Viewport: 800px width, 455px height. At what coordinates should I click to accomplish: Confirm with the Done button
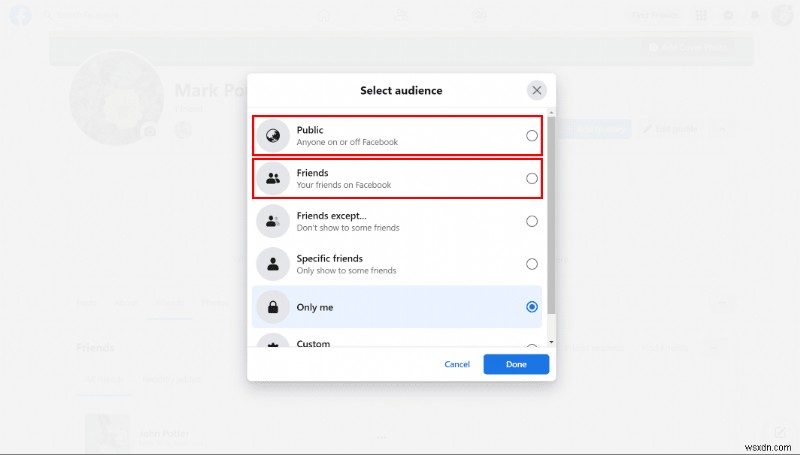516,364
